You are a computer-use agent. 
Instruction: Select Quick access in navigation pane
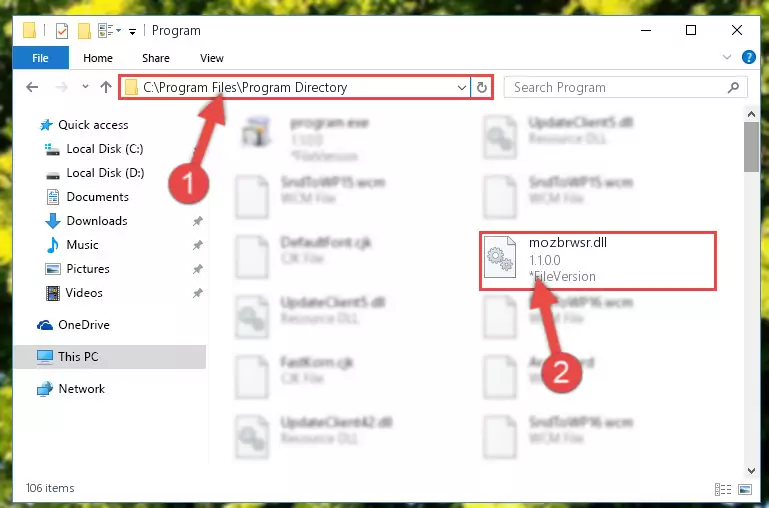pyautogui.click(x=93, y=125)
